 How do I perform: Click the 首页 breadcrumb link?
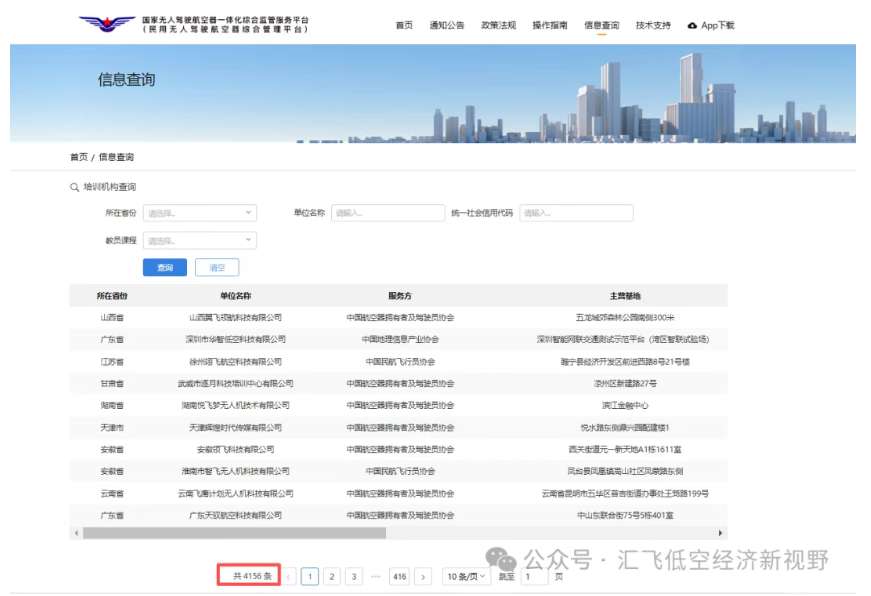78,157
